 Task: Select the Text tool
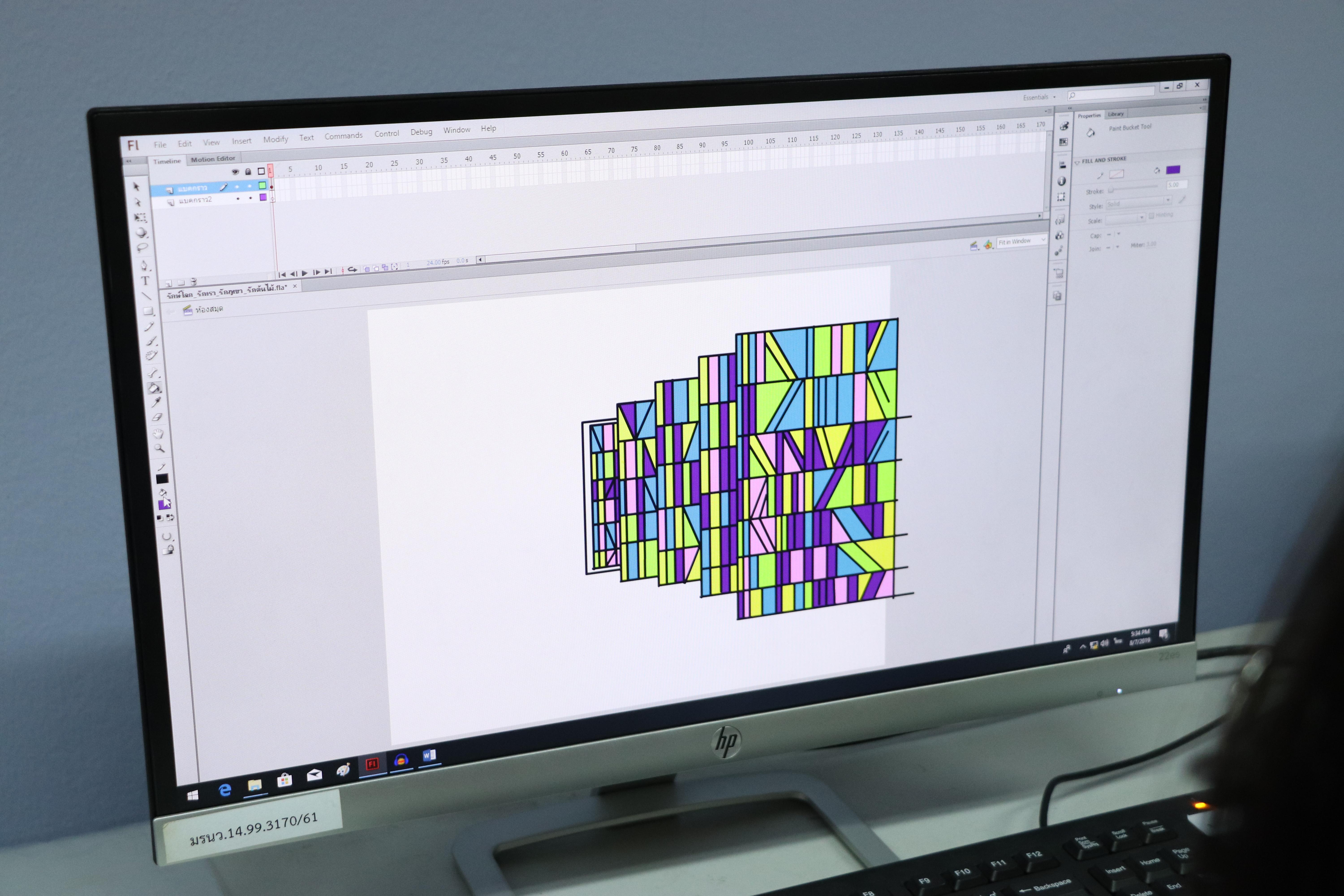[145, 281]
